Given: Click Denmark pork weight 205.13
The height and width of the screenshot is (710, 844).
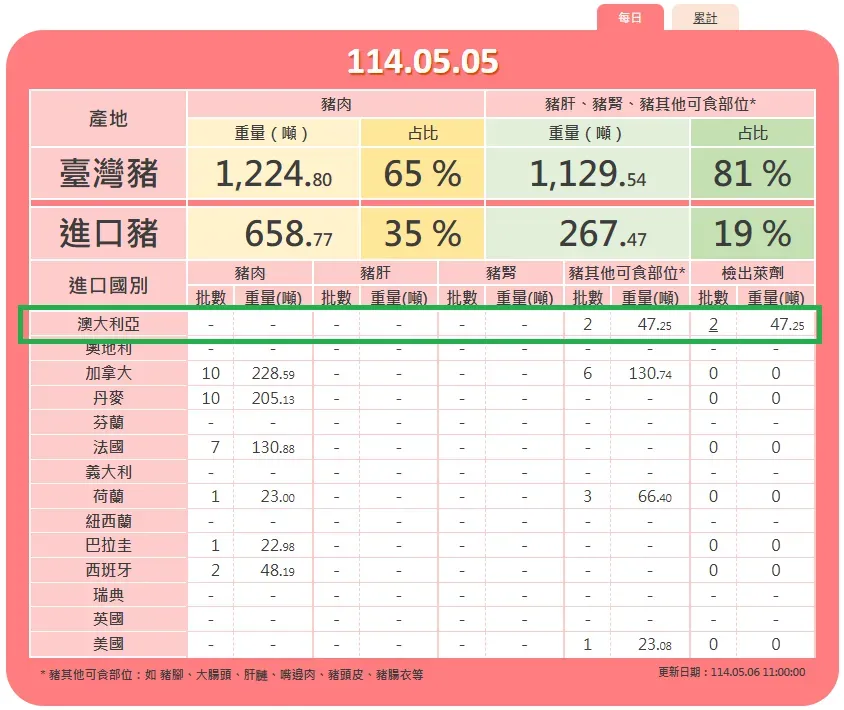Looking at the screenshot, I should 273,398.
